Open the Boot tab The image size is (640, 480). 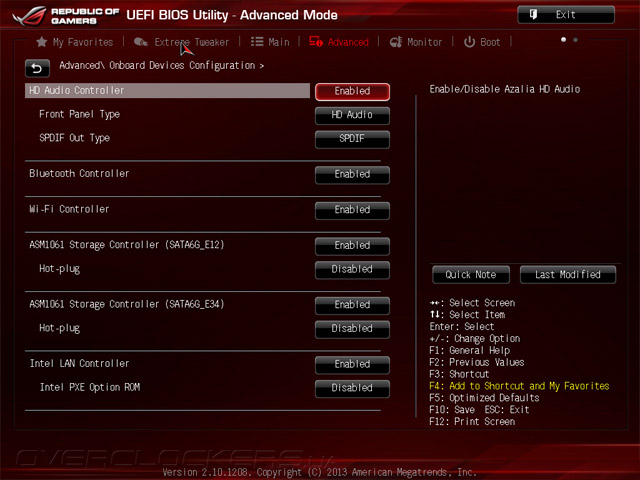click(482, 42)
